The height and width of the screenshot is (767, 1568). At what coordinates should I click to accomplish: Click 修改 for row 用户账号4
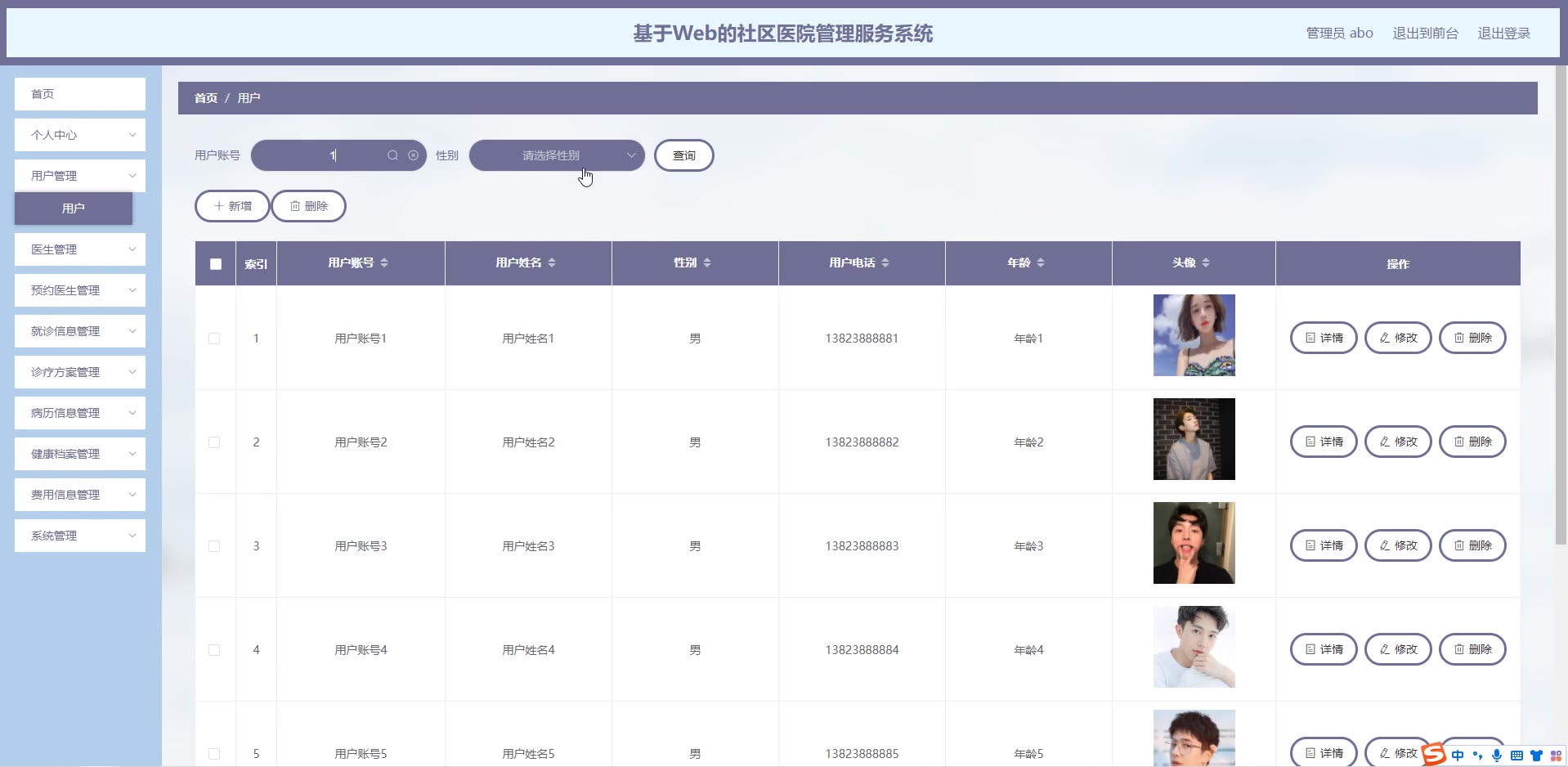tap(1398, 649)
